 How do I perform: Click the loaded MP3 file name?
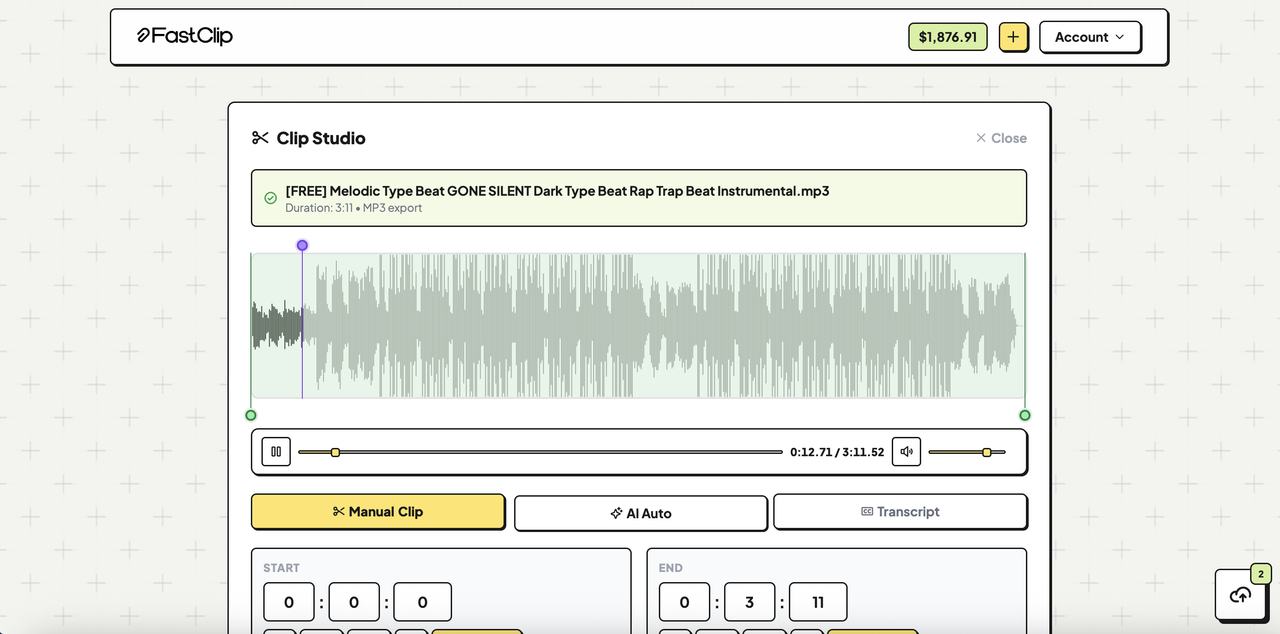[557, 190]
